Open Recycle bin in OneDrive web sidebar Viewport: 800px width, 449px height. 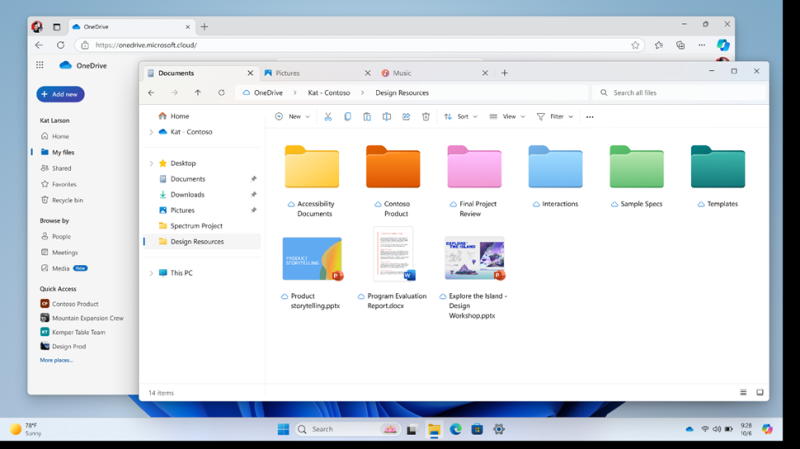pyautogui.click(x=61, y=200)
